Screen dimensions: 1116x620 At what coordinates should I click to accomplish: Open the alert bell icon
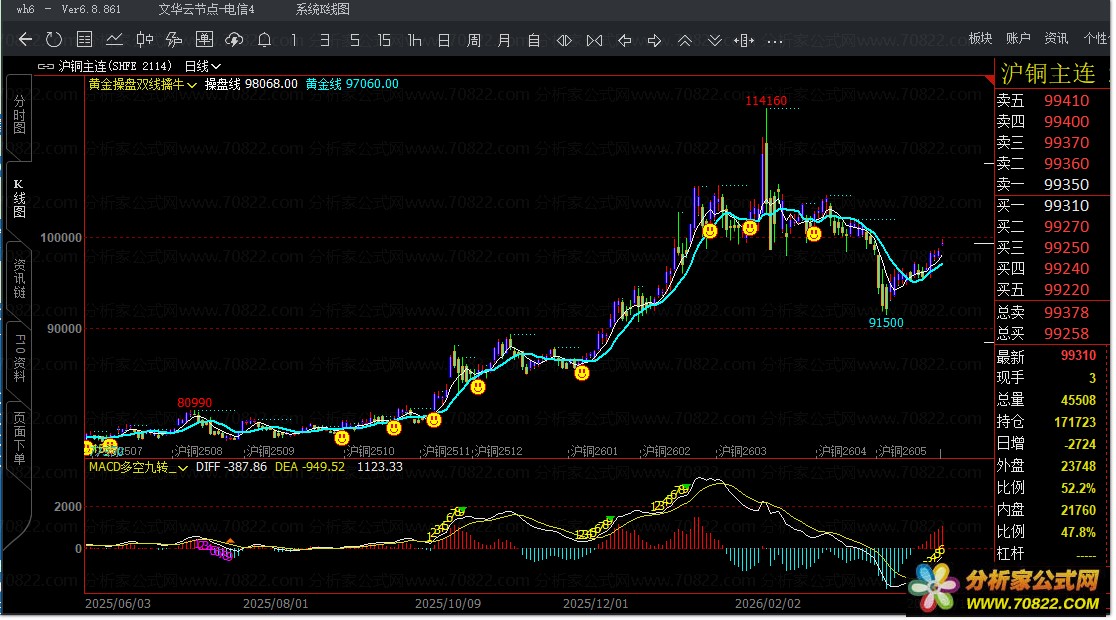pos(264,40)
